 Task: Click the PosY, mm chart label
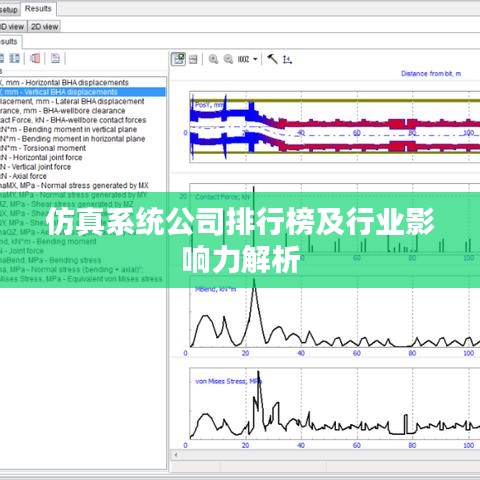click(209, 105)
